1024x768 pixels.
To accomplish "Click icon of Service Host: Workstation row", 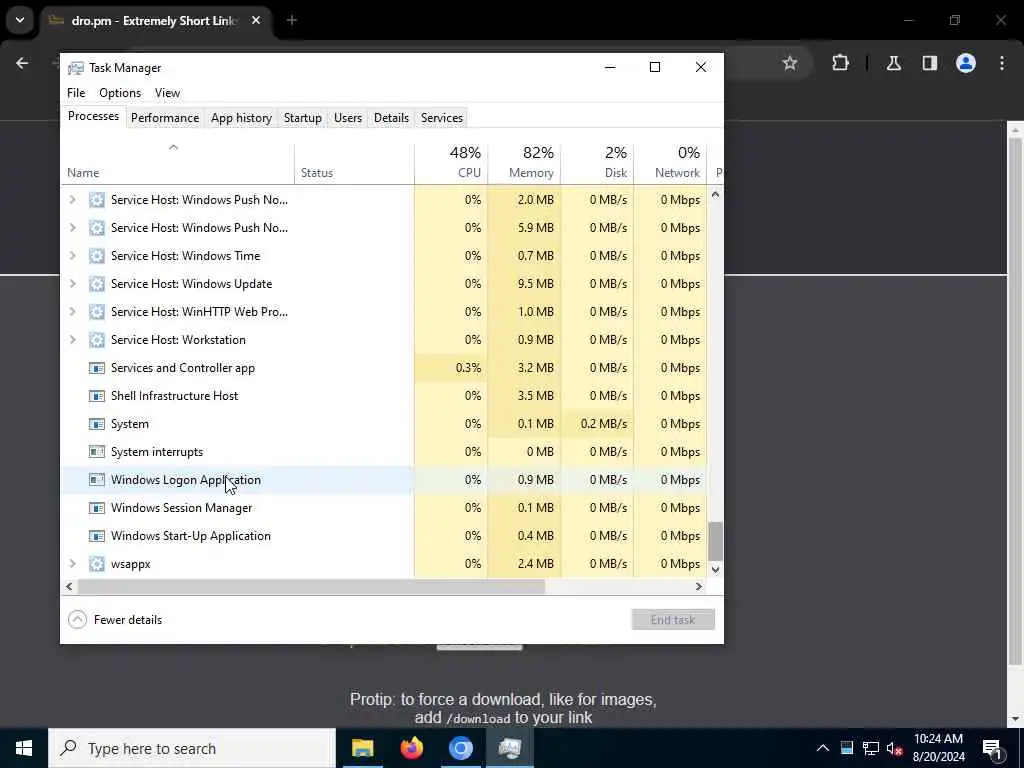I will click(x=97, y=340).
